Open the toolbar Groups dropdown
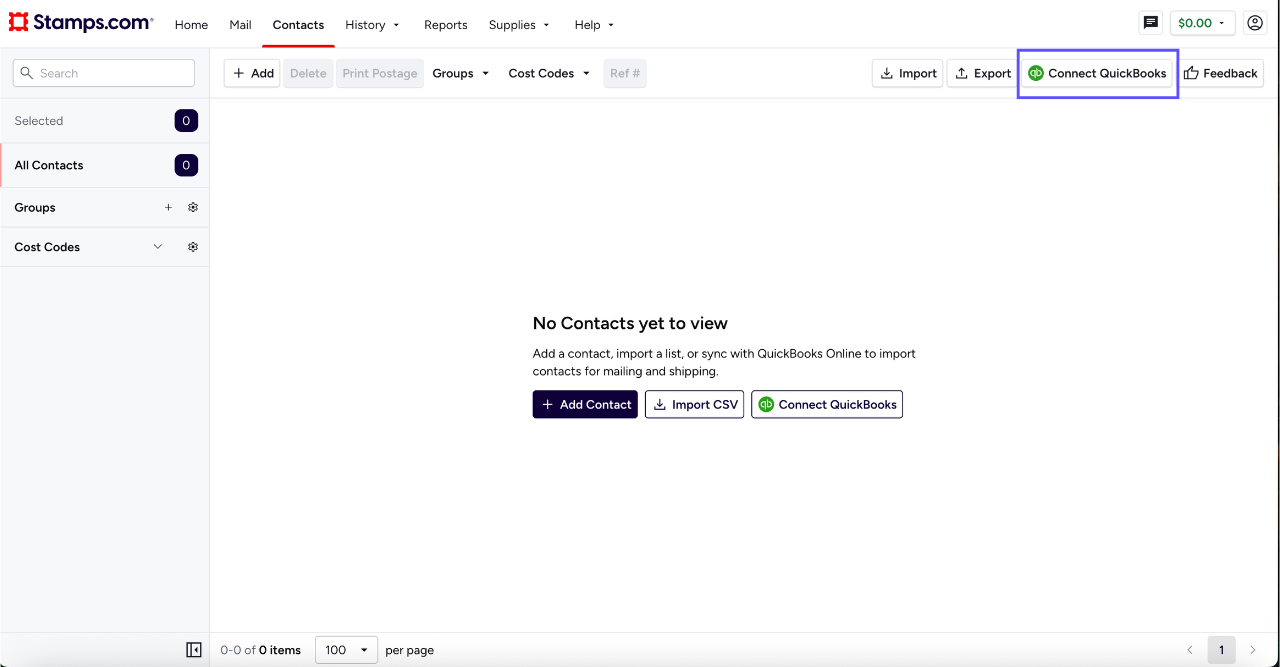This screenshot has height=667, width=1280. pyautogui.click(x=461, y=73)
